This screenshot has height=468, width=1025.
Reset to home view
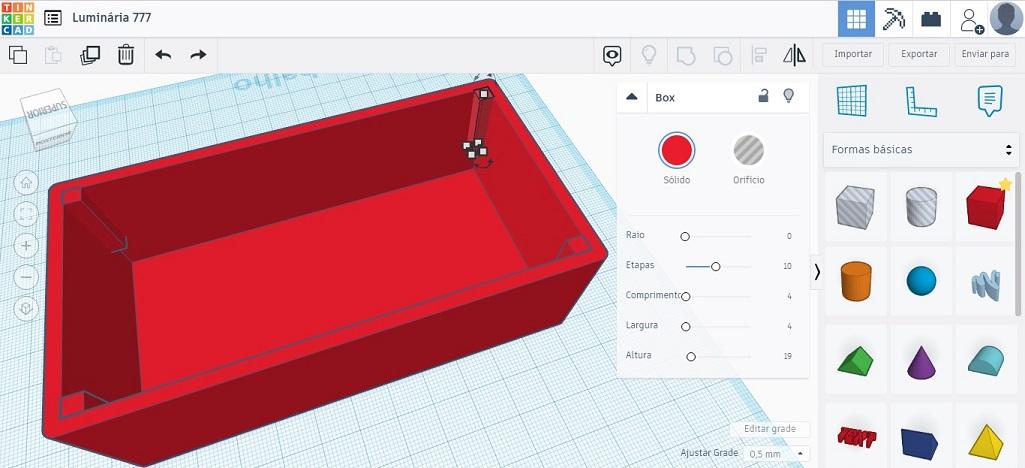tap(26, 182)
